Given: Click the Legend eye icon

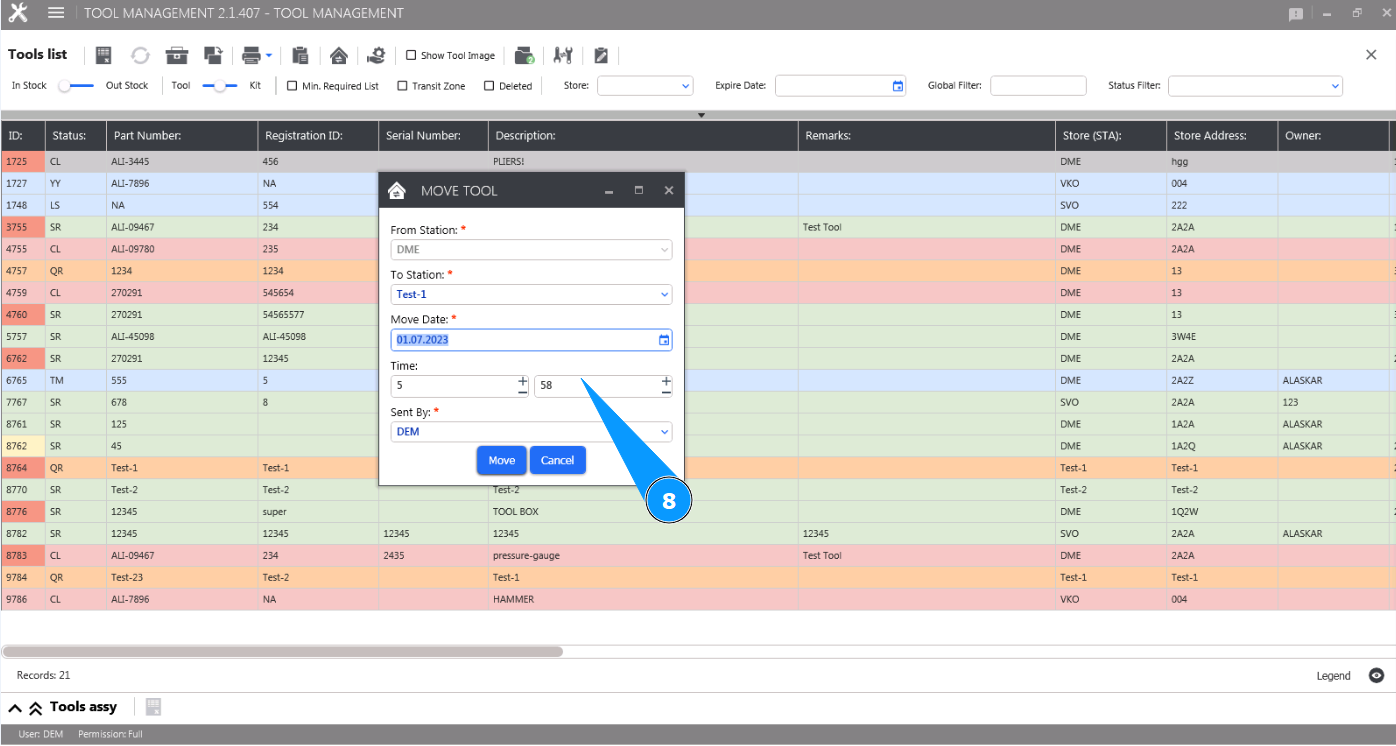Looking at the screenshot, I should click(x=1376, y=676).
